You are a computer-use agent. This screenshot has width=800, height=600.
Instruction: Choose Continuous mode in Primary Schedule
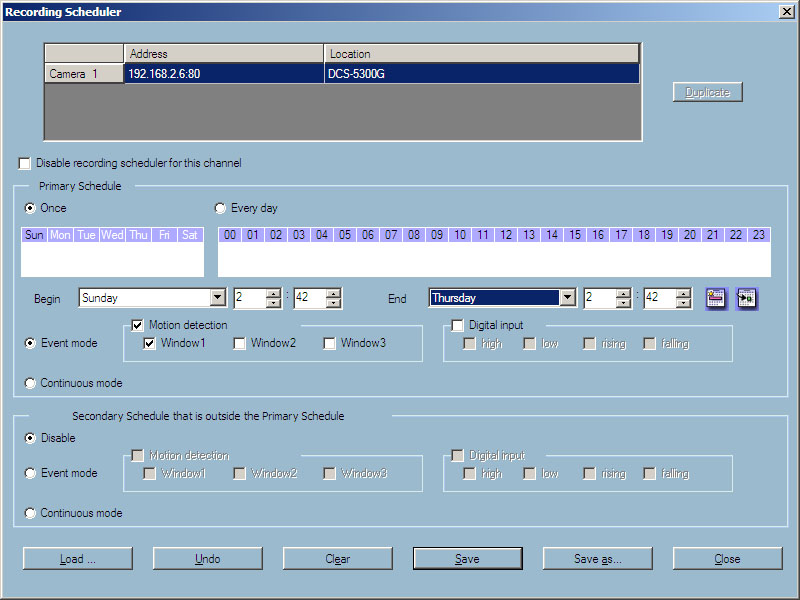31,383
